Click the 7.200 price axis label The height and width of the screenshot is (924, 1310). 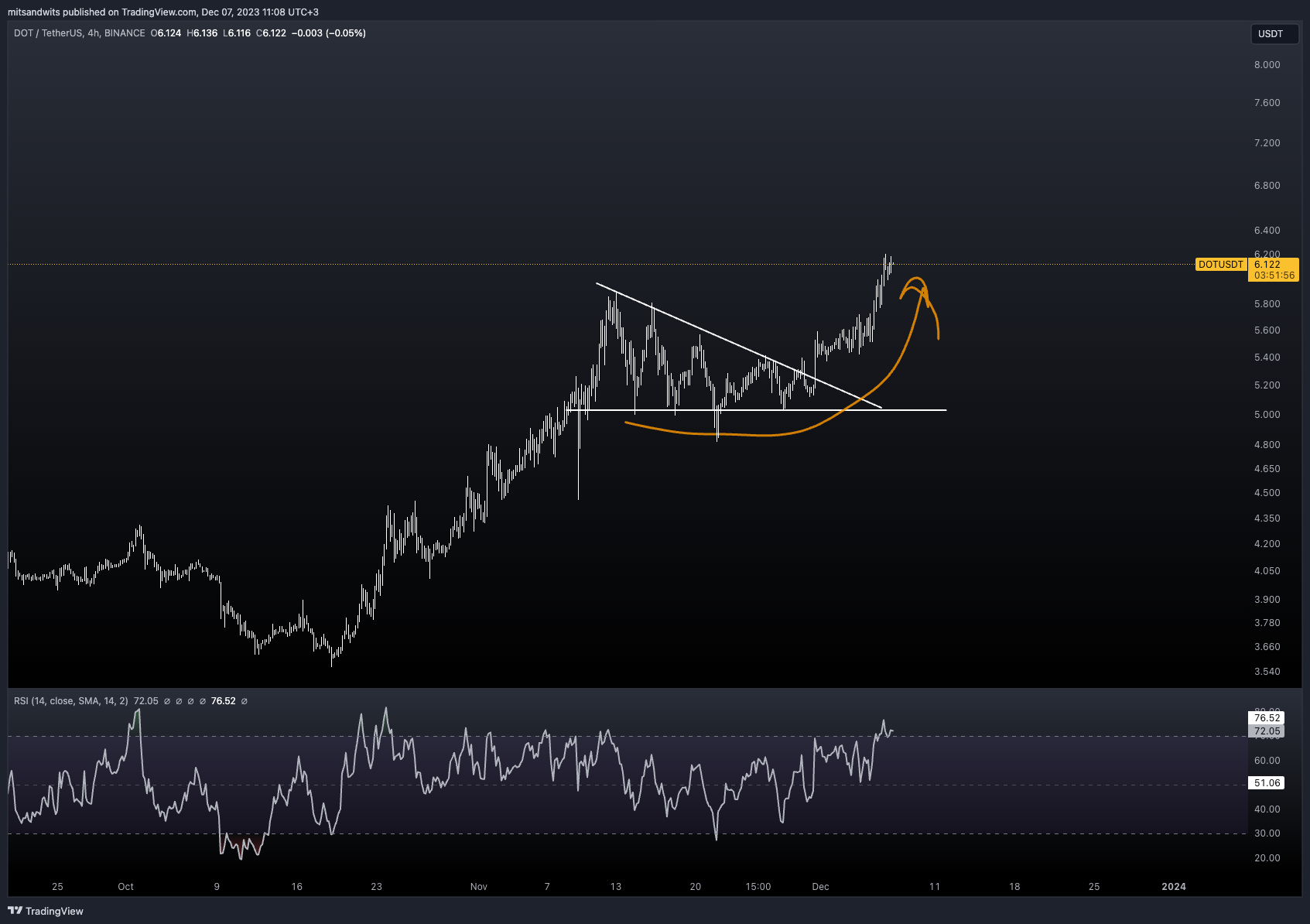coord(1267,143)
